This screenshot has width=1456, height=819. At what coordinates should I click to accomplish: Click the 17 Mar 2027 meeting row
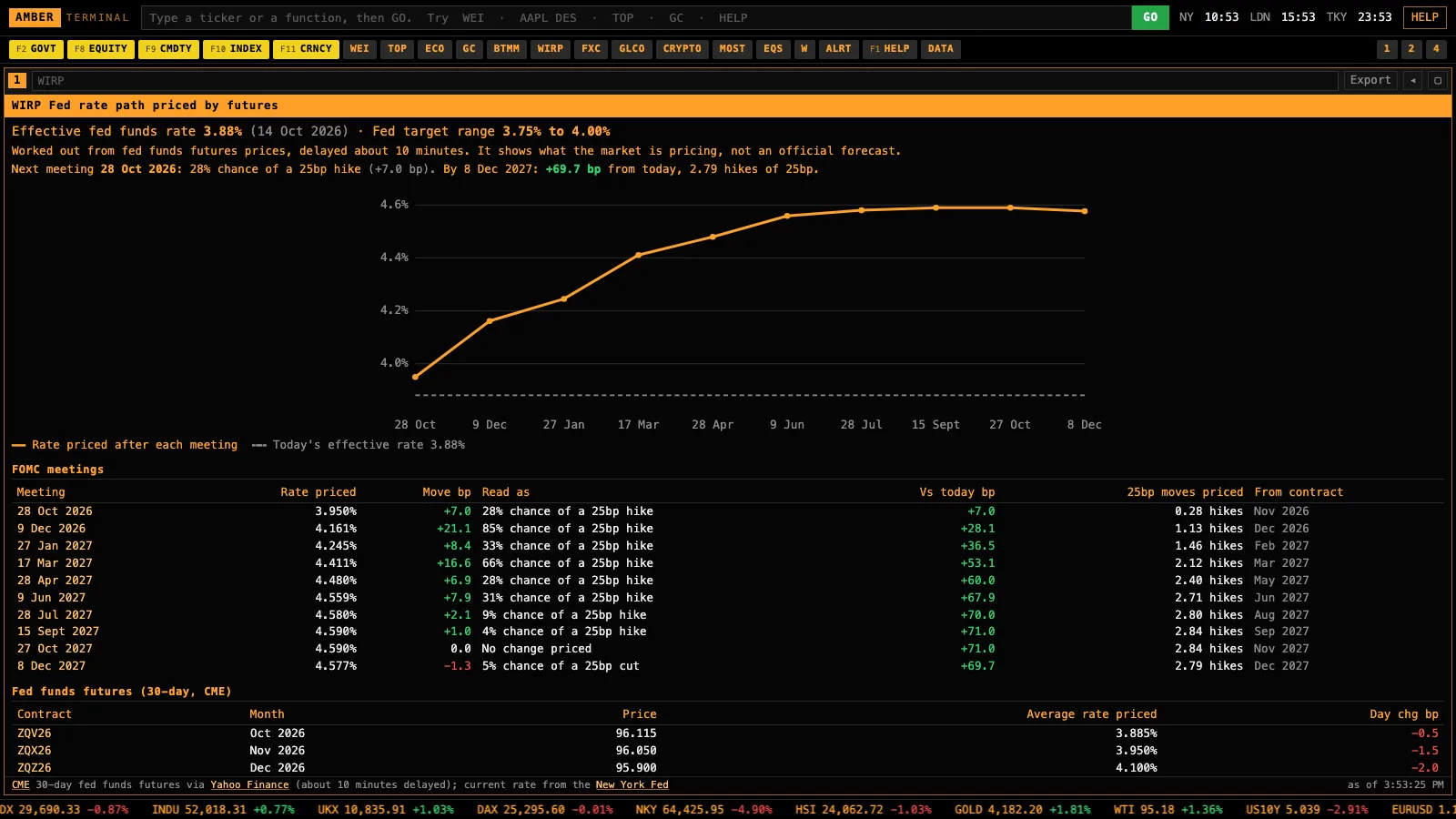pyautogui.click(x=728, y=563)
